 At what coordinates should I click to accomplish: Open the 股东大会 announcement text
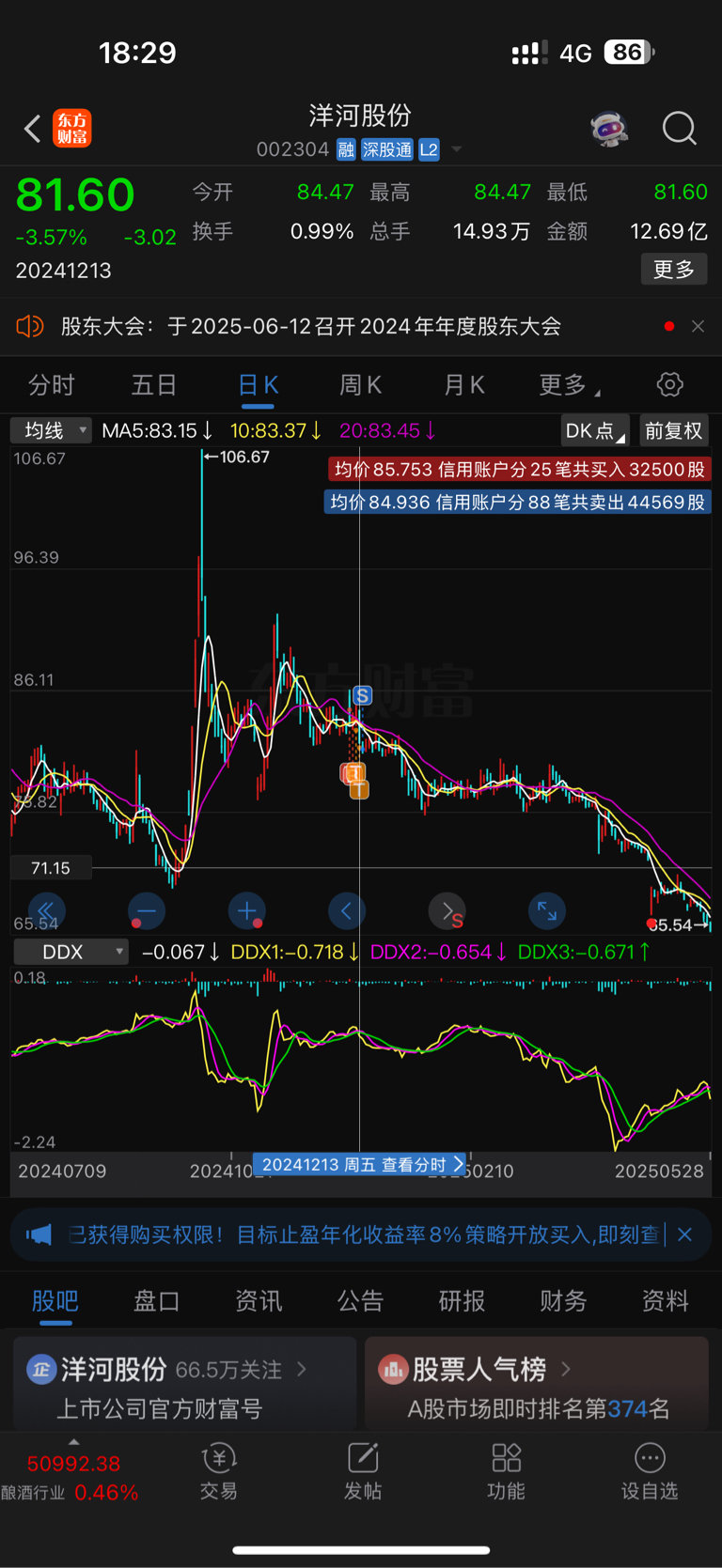tap(311, 326)
